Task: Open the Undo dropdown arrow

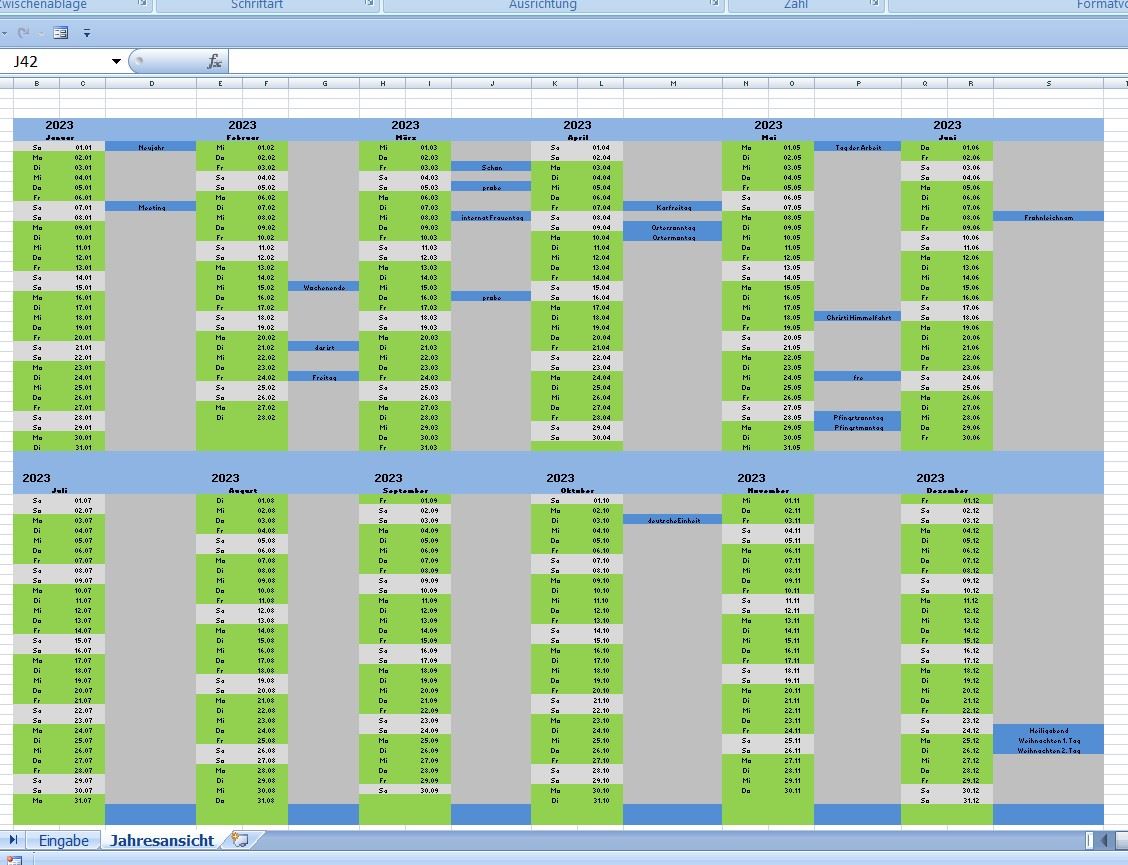Action: coord(5,32)
